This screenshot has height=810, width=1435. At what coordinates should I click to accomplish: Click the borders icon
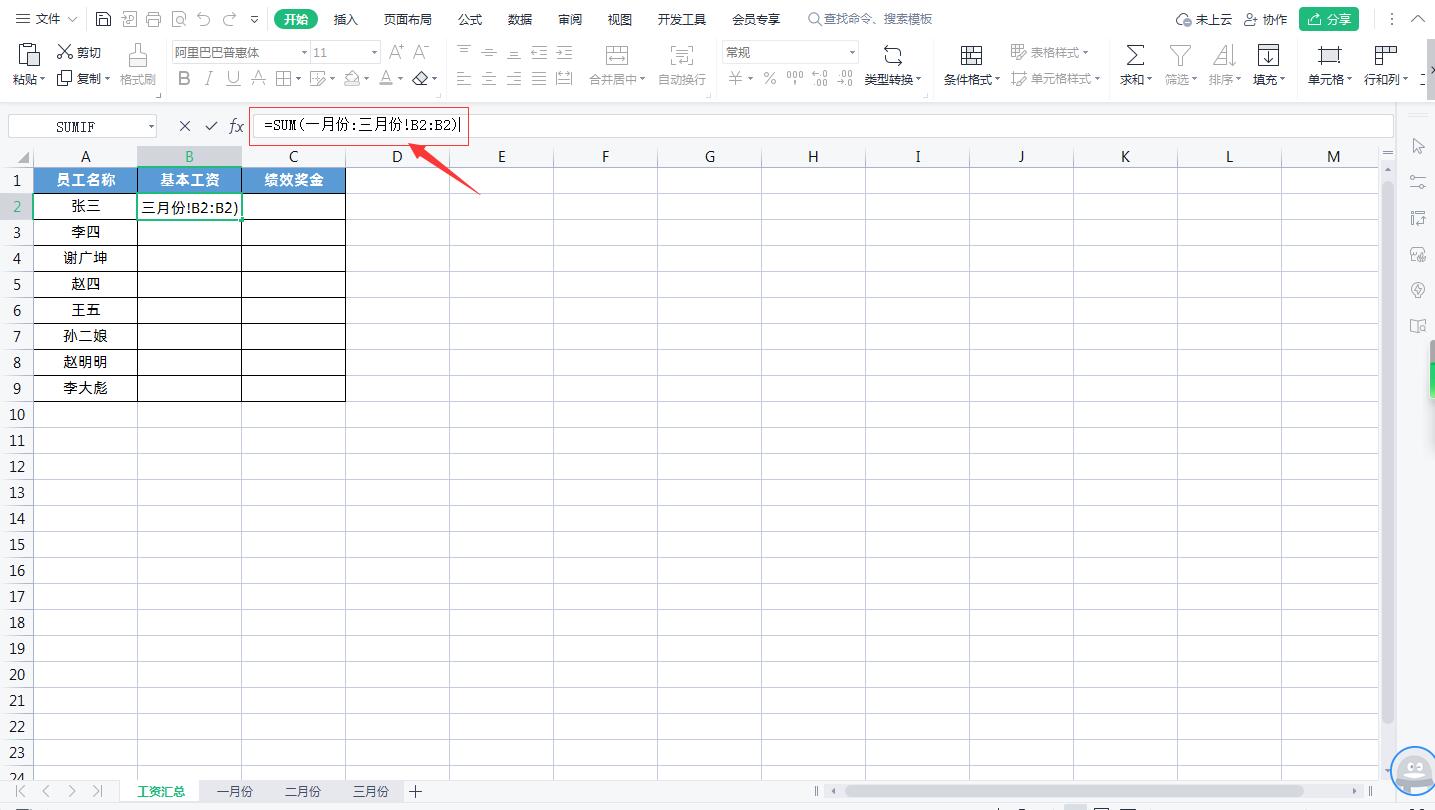283,78
